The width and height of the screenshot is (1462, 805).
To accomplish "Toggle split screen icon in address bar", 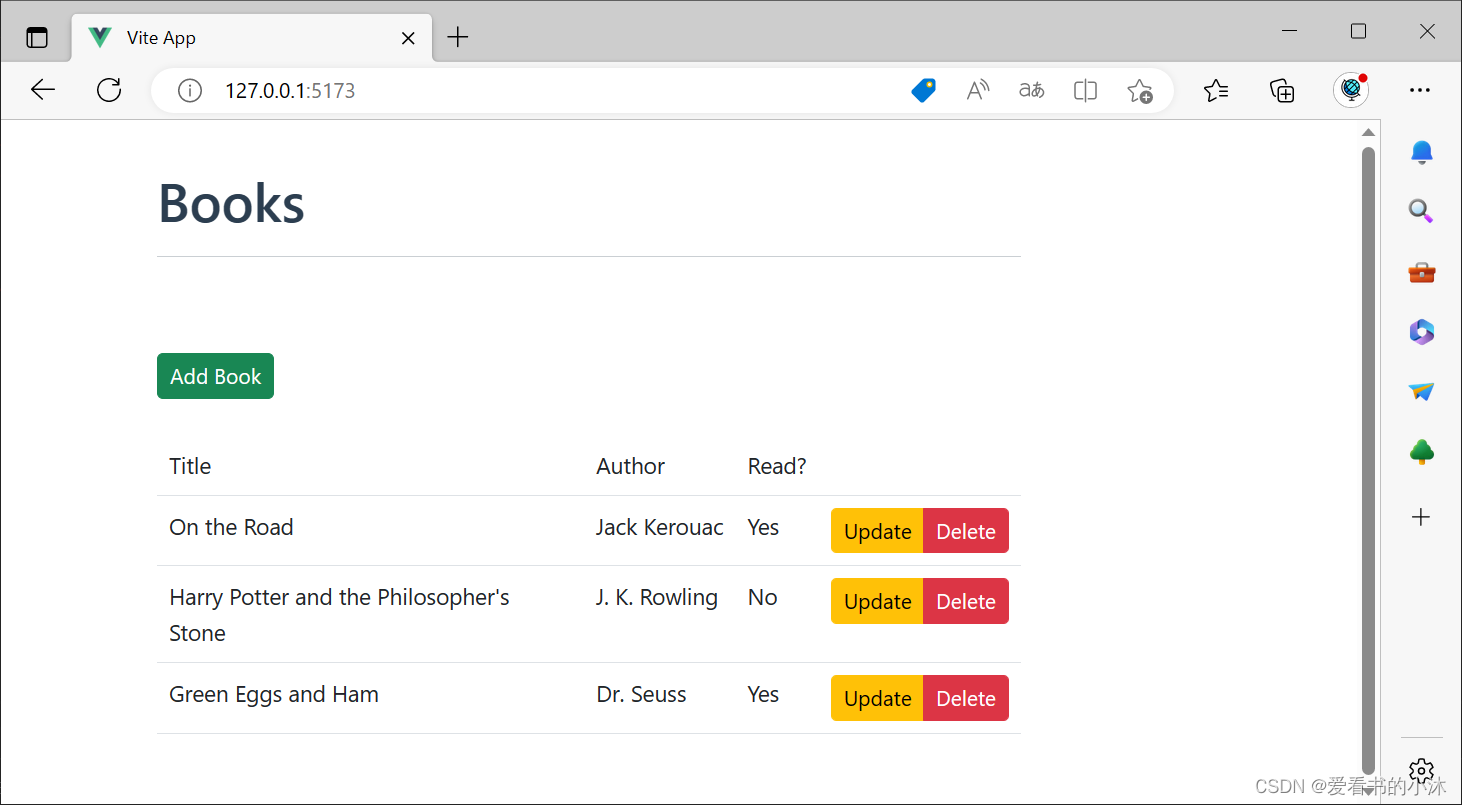I will tap(1085, 91).
